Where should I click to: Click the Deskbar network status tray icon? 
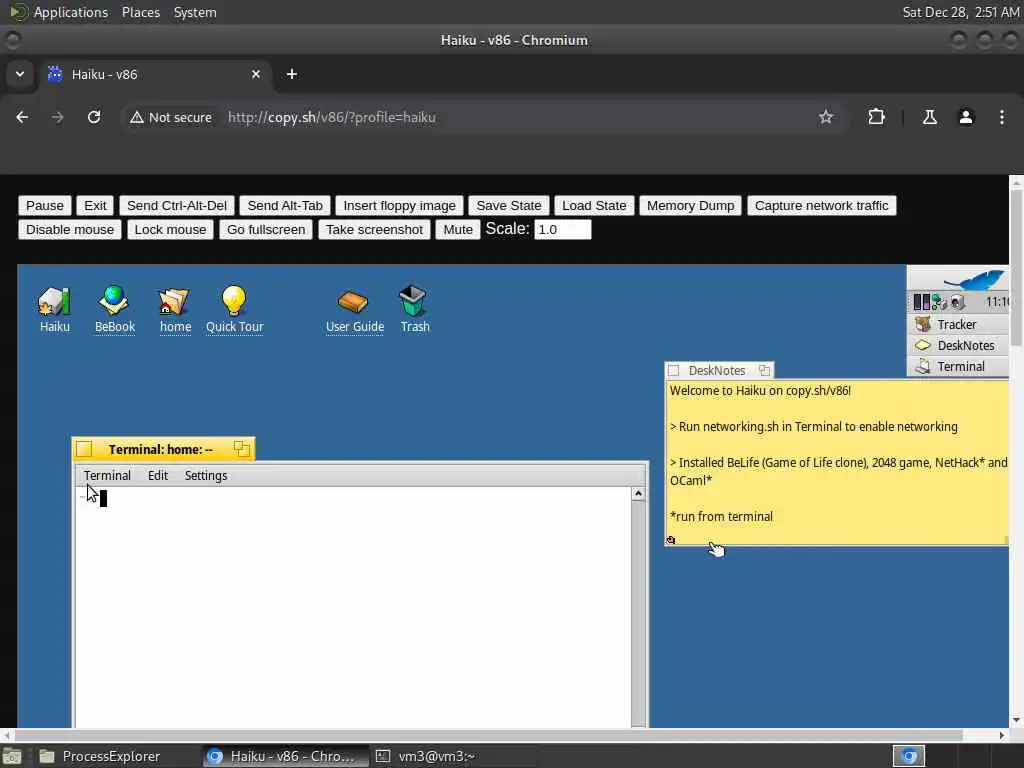[x=939, y=302]
